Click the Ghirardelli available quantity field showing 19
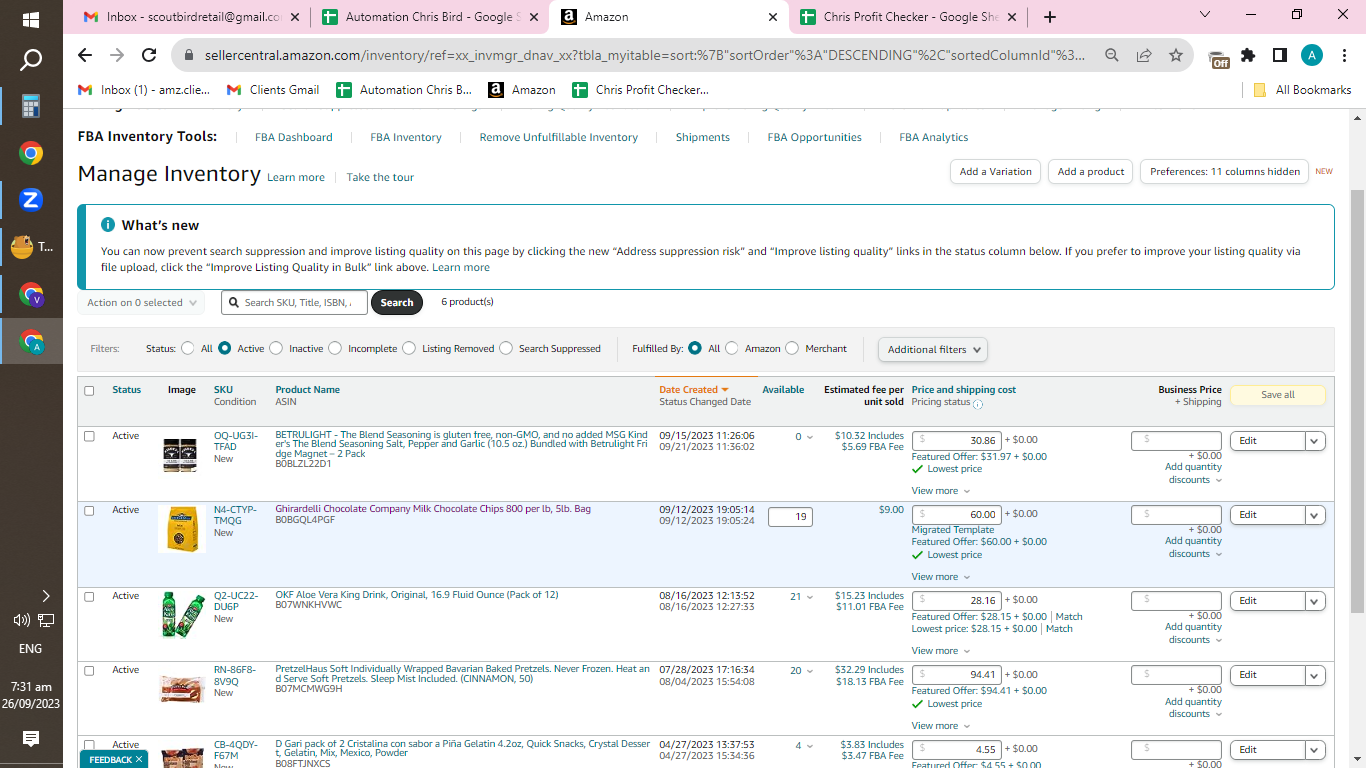 790,517
